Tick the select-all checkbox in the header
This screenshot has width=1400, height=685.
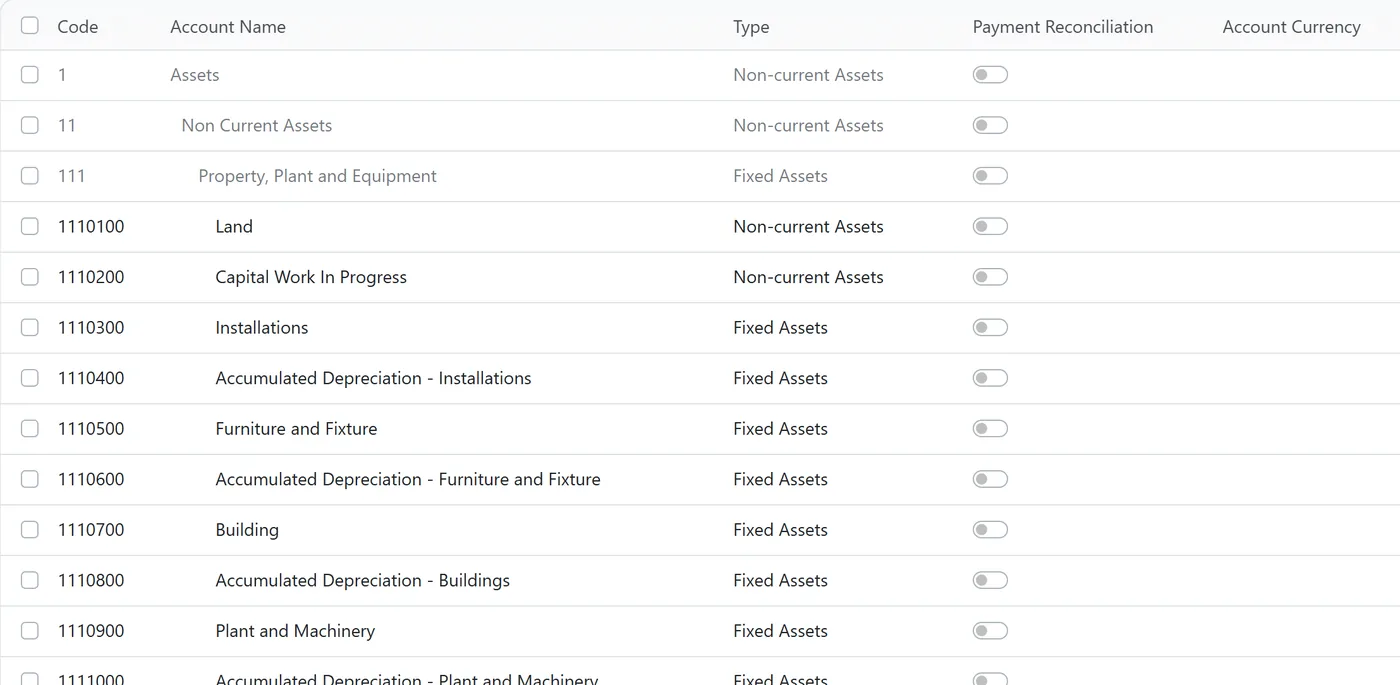(x=30, y=25)
